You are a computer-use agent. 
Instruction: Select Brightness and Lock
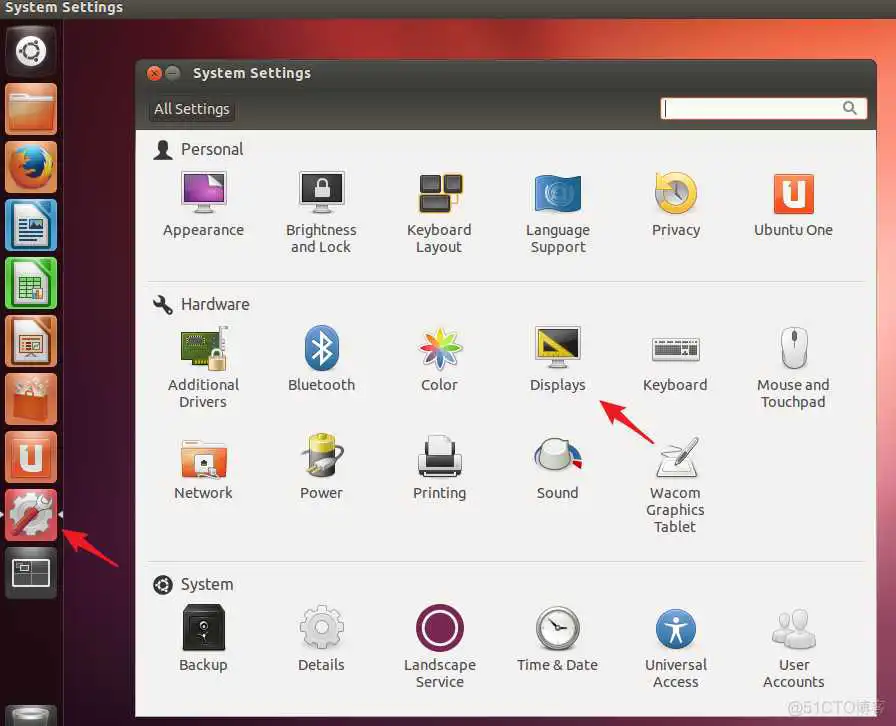321,200
